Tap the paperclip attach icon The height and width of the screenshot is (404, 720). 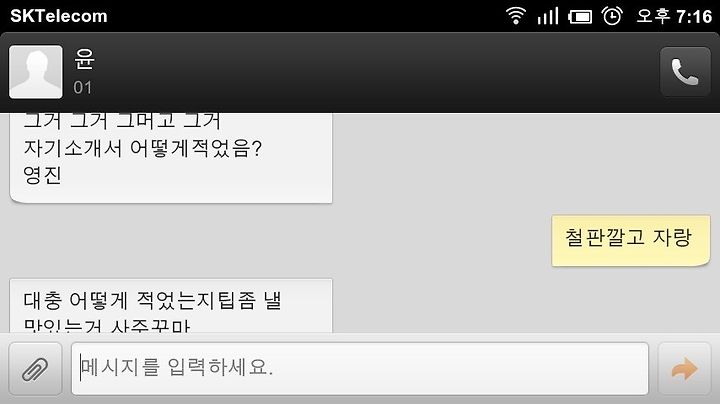(x=35, y=369)
